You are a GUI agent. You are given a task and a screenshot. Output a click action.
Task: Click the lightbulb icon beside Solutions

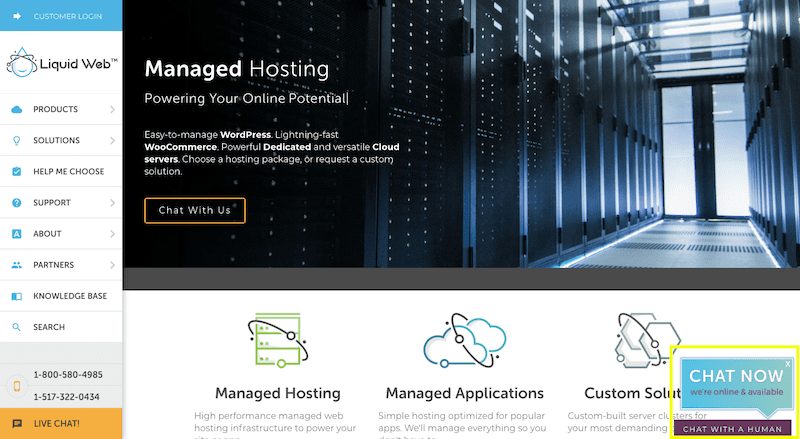17,140
